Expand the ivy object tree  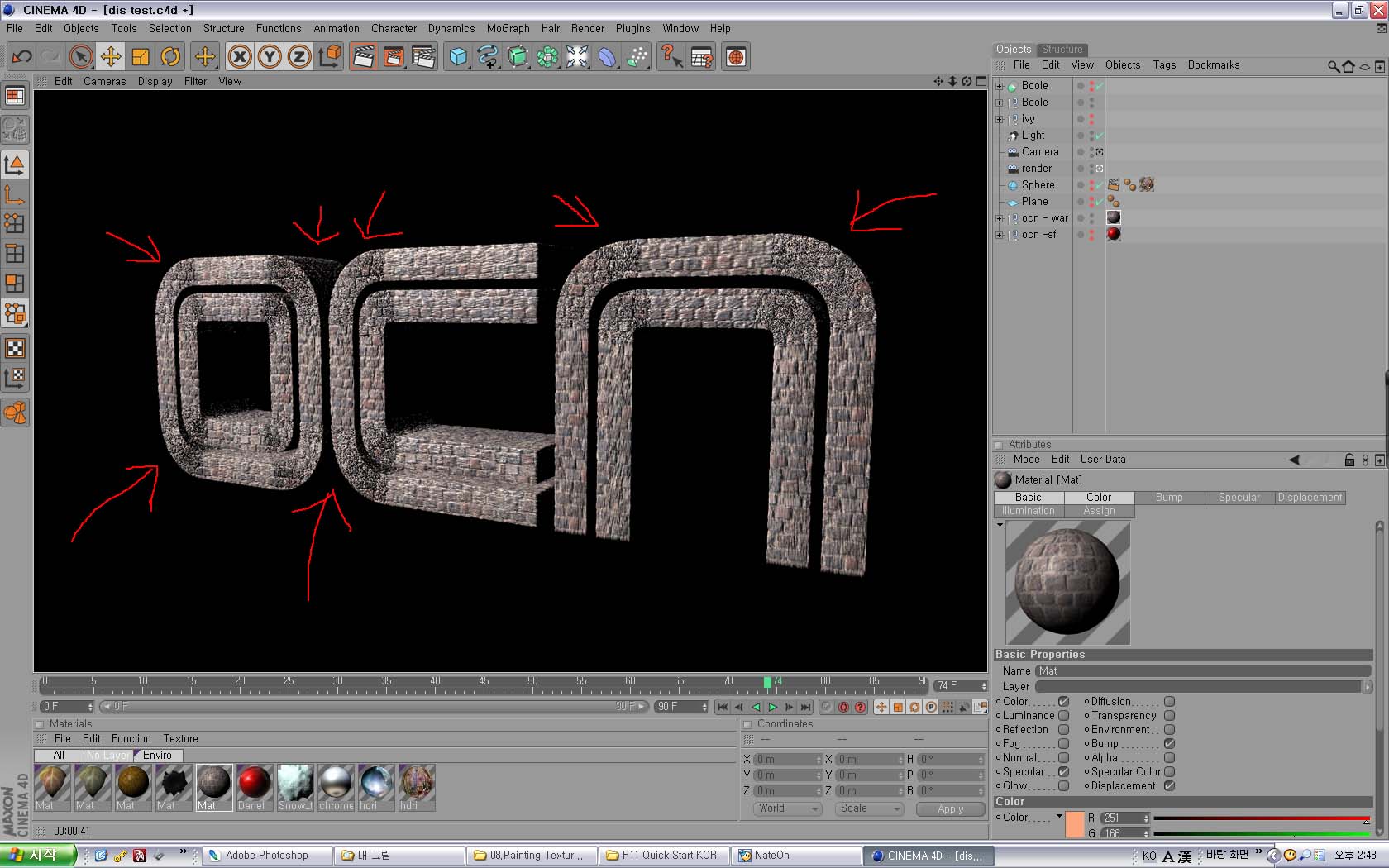(x=999, y=119)
